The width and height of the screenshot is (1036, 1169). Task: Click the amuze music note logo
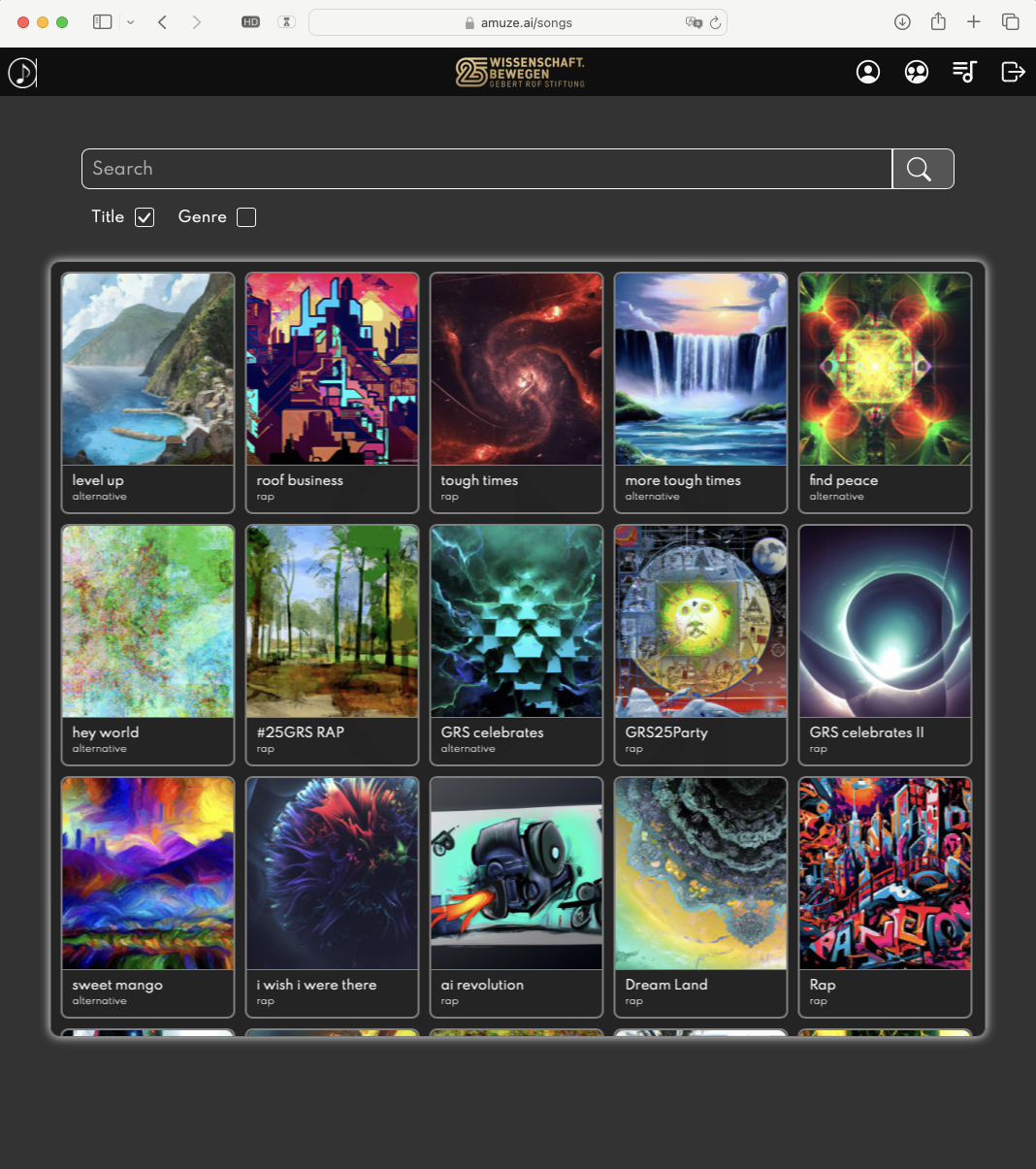tap(22, 72)
